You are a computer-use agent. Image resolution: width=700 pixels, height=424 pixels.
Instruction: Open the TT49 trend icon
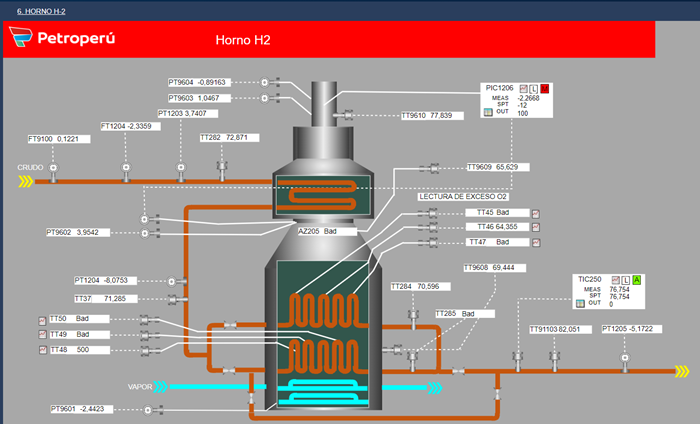click(42, 334)
